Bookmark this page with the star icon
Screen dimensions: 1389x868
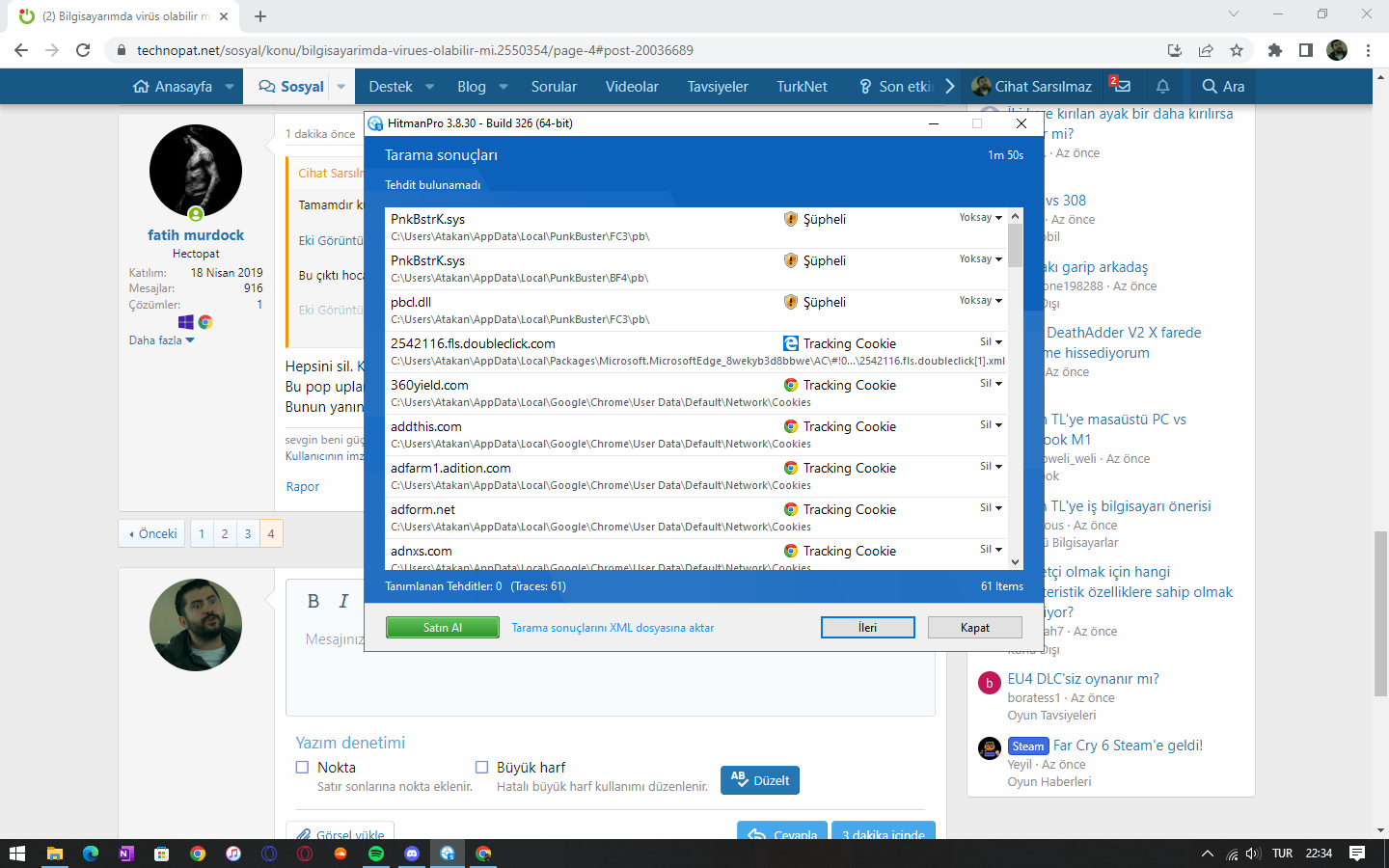coord(1237,50)
